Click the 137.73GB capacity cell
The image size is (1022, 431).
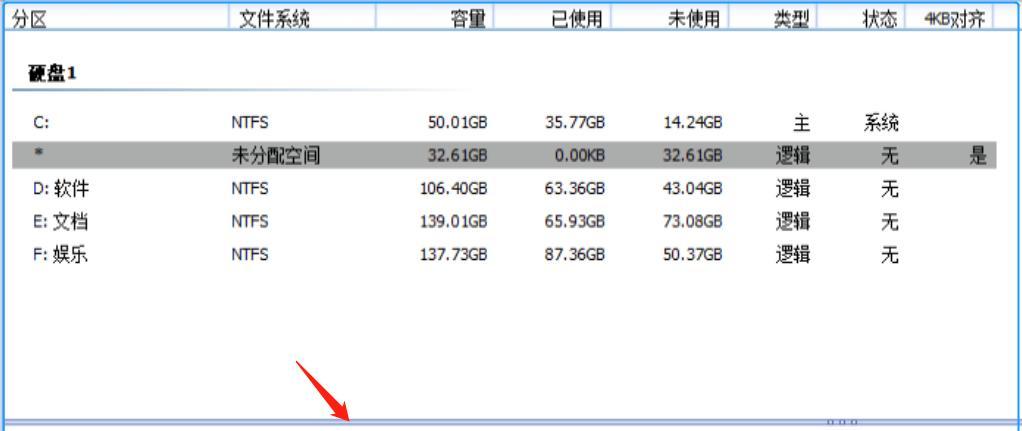[x=454, y=255]
